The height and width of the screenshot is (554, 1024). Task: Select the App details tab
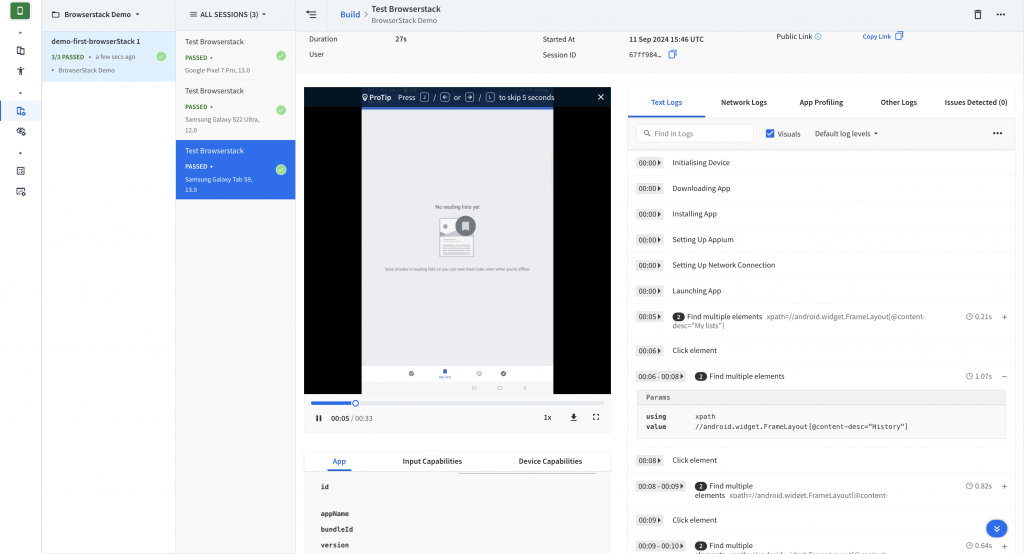[x=339, y=461]
